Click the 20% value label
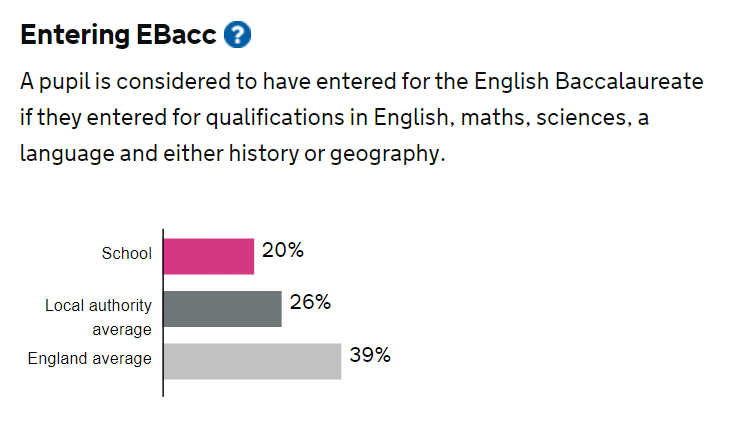Viewport: 735px width, 438px height. tap(283, 250)
